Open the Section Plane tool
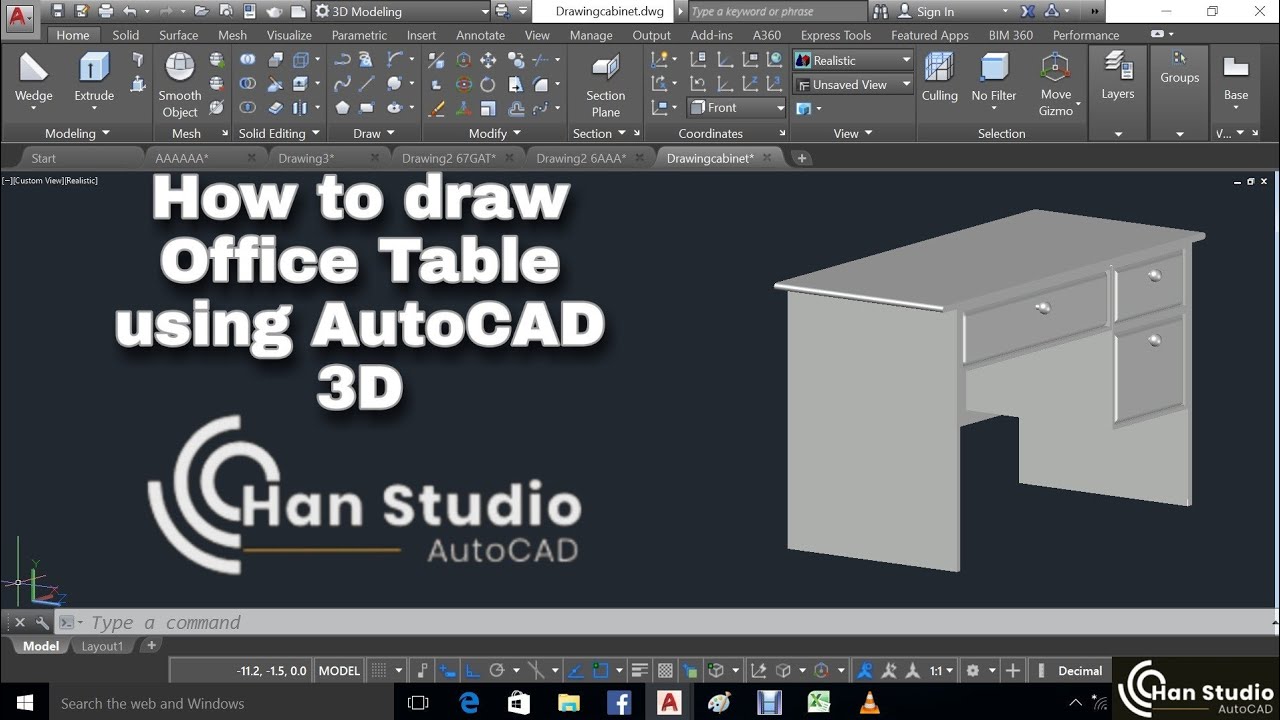Image resolution: width=1280 pixels, height=720 pixels. click(605, 86)
